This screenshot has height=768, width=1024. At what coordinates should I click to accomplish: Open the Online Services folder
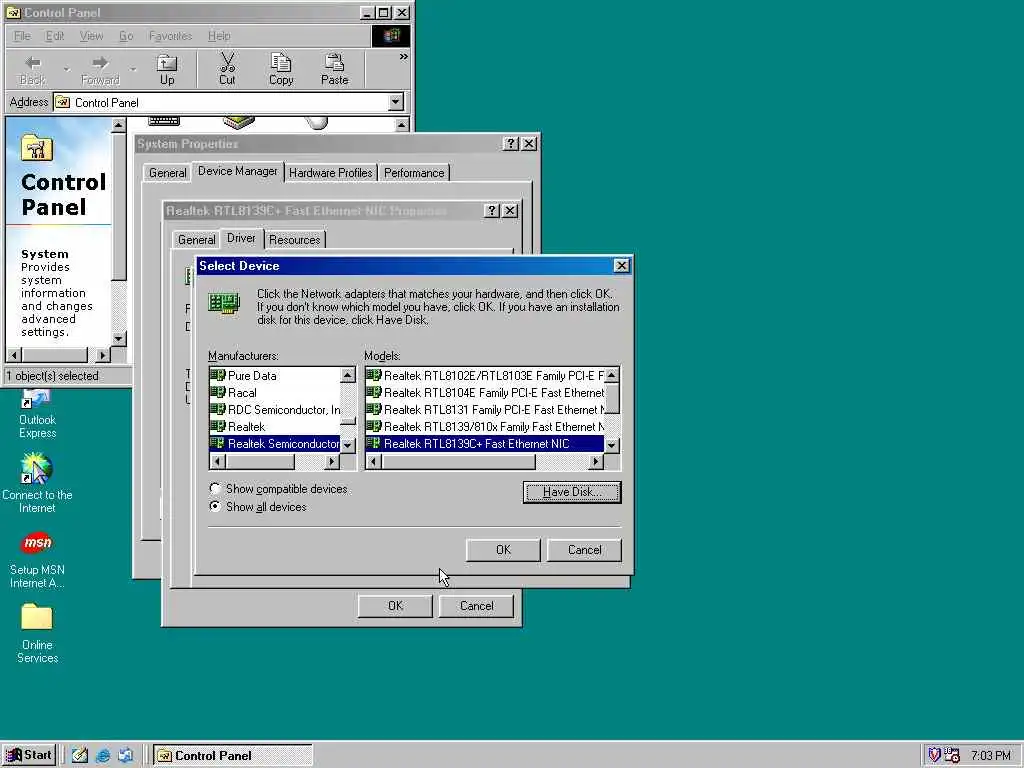coord(37,633)
